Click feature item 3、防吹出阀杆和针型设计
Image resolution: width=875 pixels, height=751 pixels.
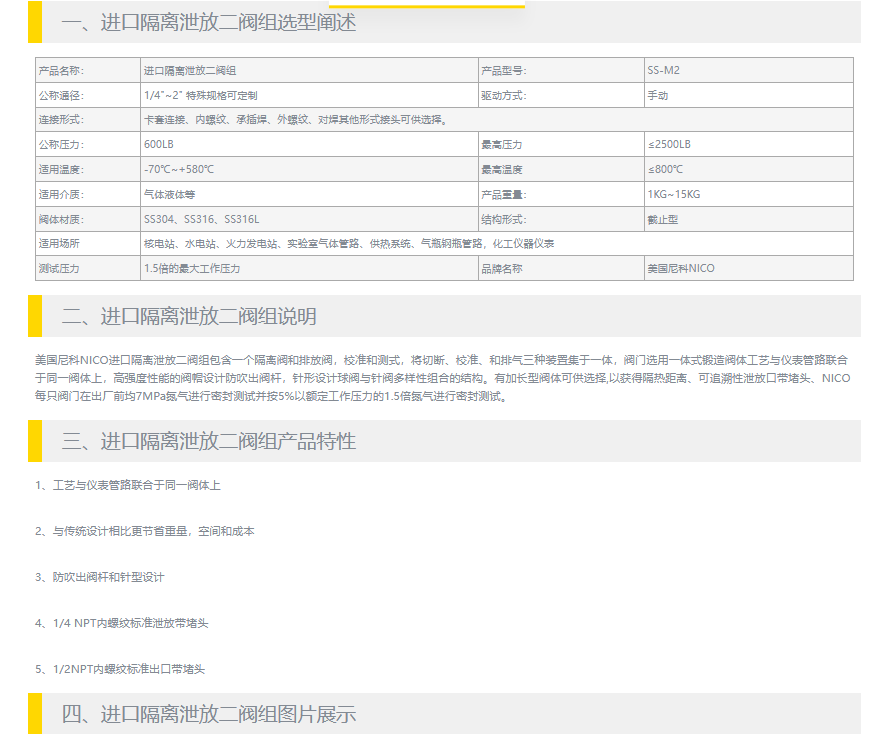(99, 577)
